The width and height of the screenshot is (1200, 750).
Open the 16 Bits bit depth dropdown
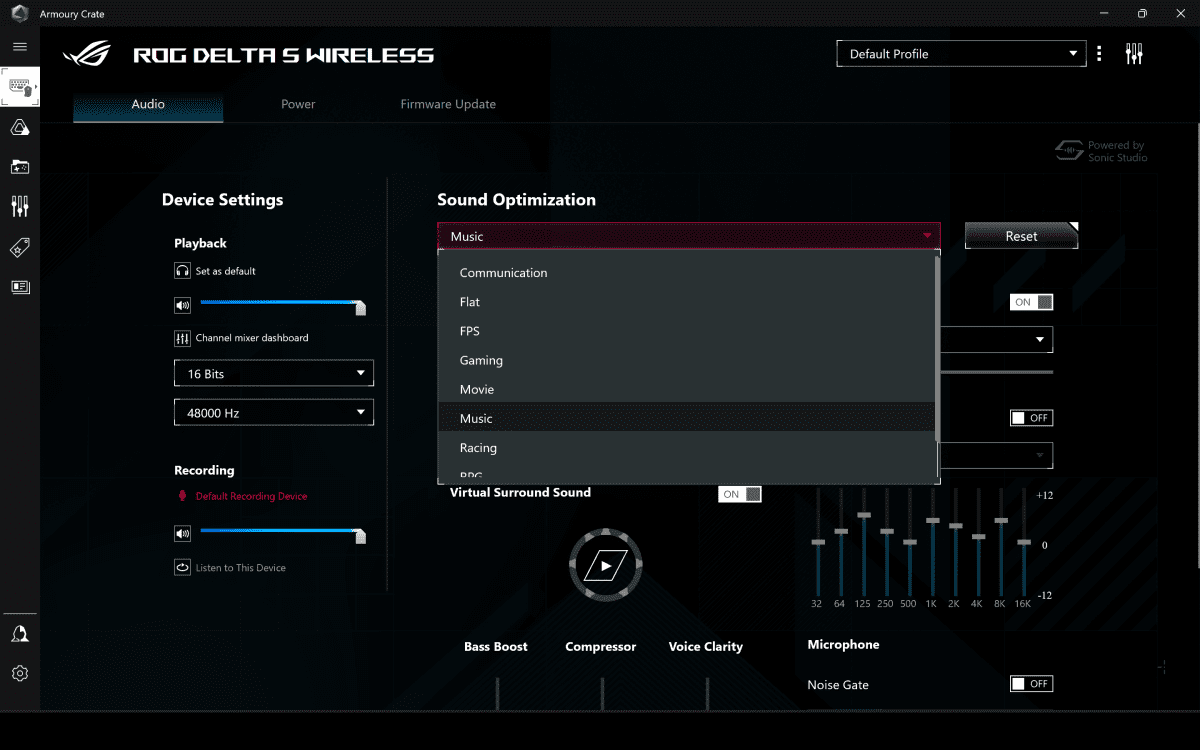coord(274,374)
